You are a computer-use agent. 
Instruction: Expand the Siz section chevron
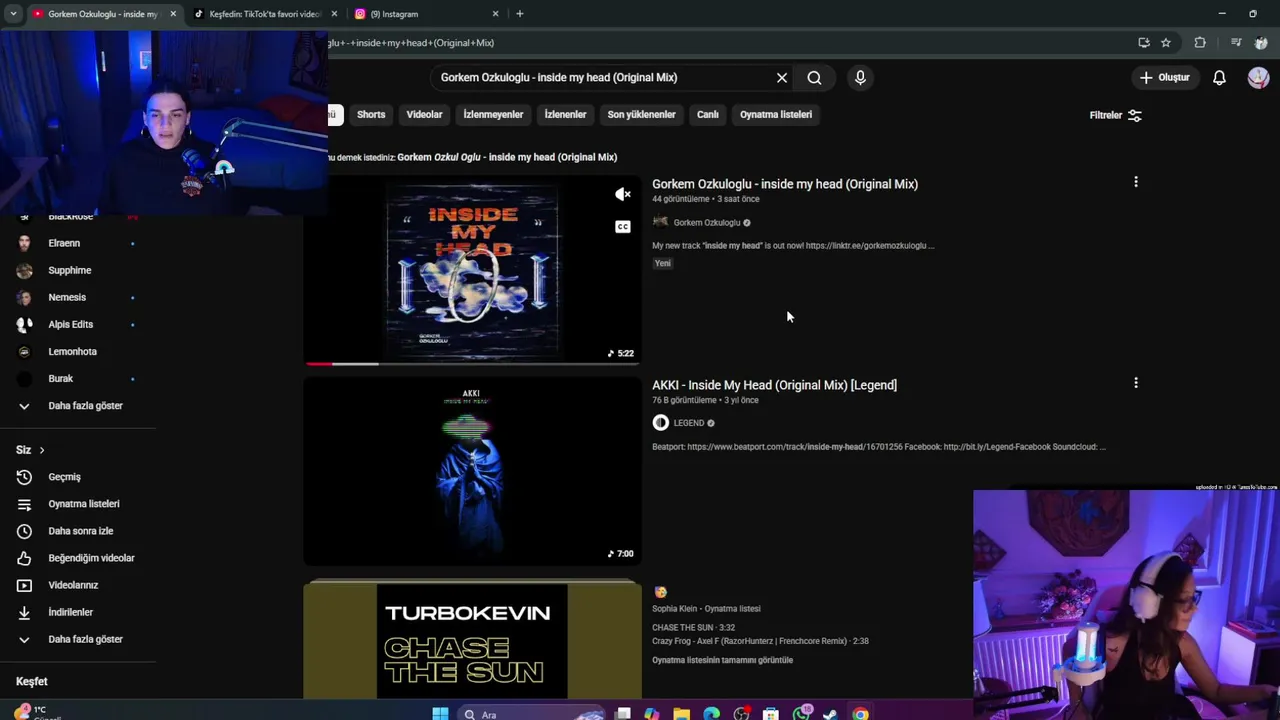[x=42, y=450]
